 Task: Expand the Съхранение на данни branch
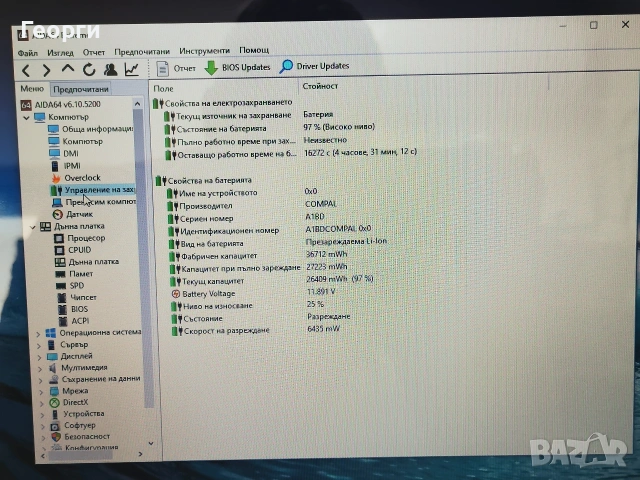(x=40, y=380)
